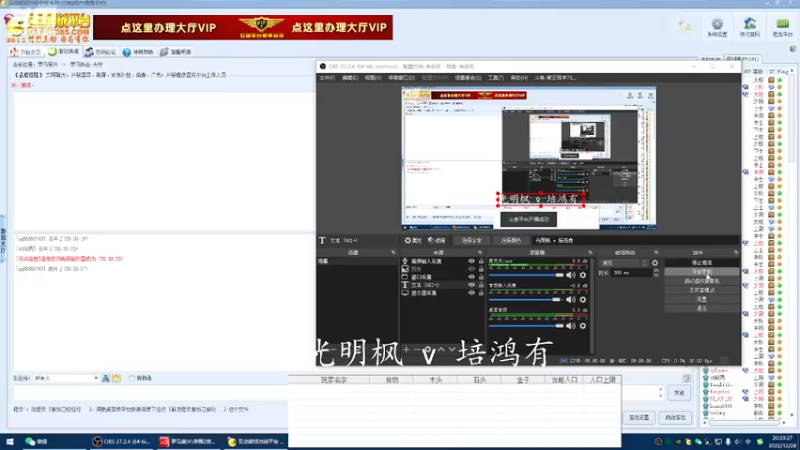Start the virtual camera in OBS controls
Screen dimensions: 800x450
tap(702, 281)
